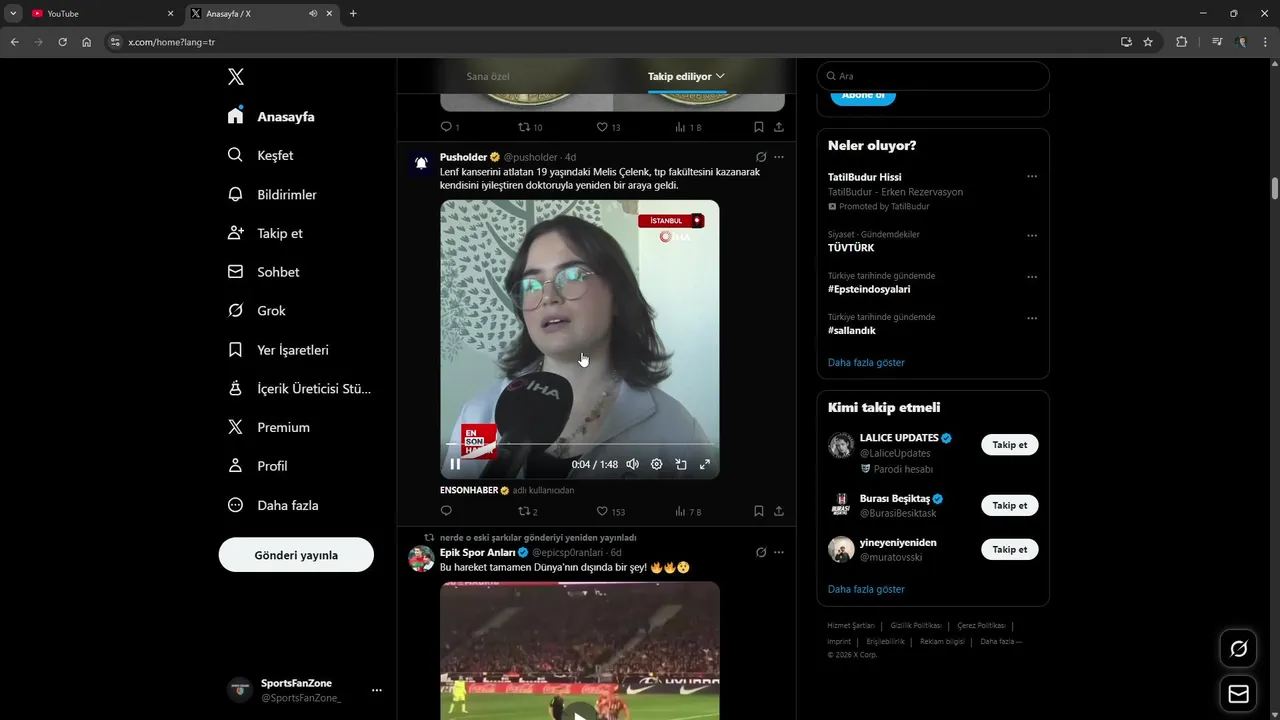Viewport: 1280px width, 720px height.
Task: Click the page scrollbar thumb
Action: (1275, 189)
